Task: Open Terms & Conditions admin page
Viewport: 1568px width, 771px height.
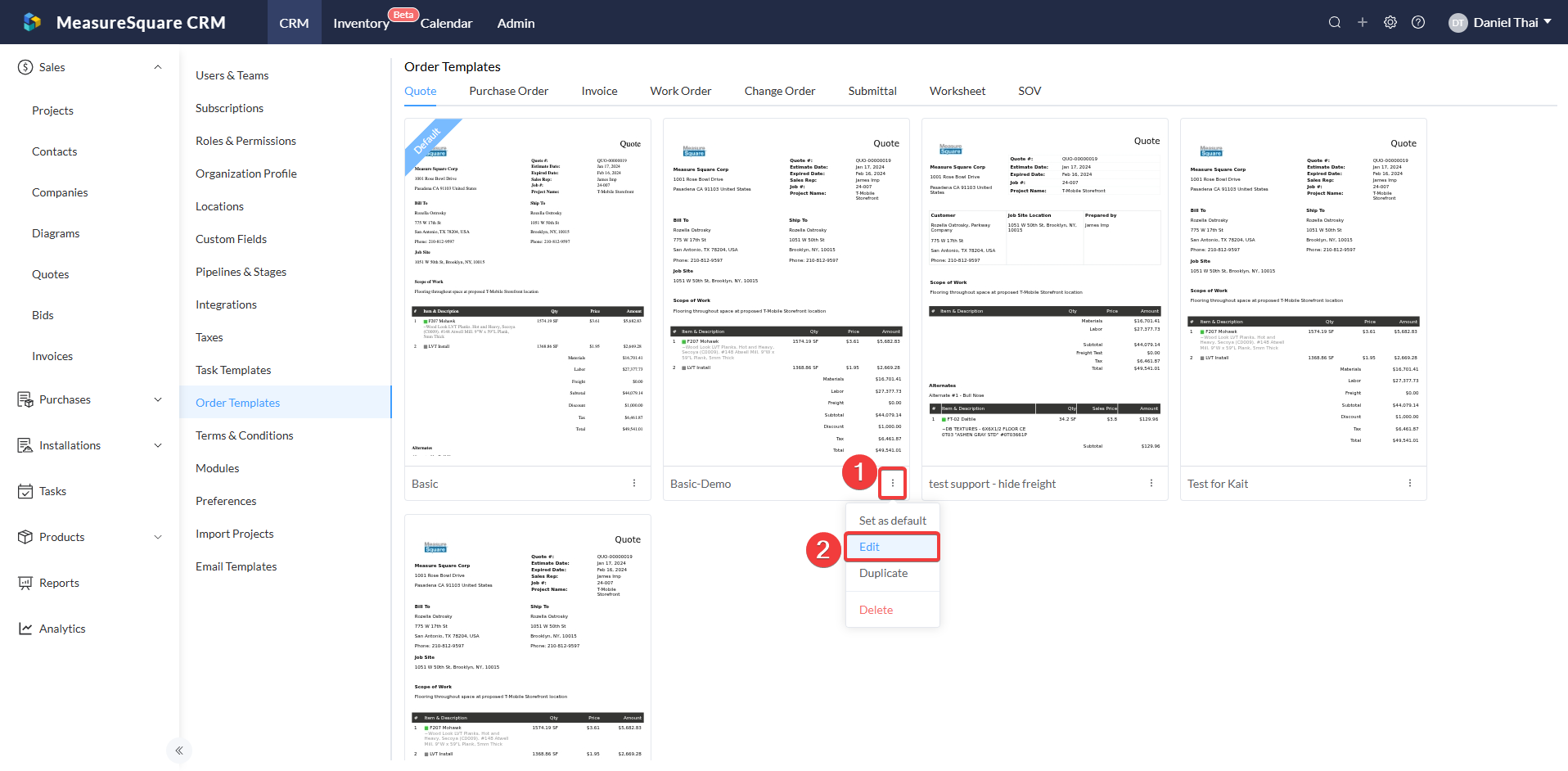Action: click(245, 435)
